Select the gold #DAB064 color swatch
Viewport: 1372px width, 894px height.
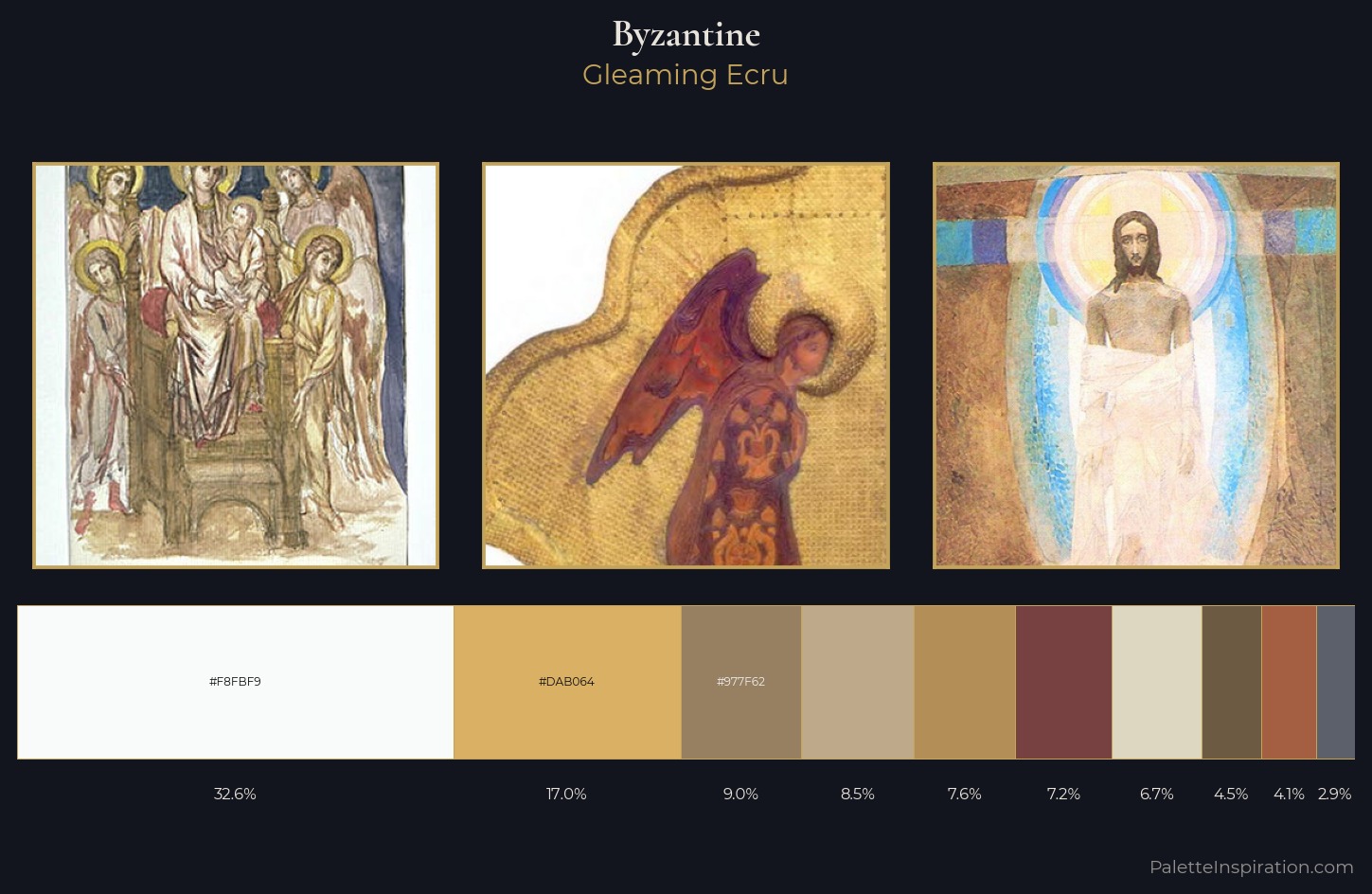567,682
